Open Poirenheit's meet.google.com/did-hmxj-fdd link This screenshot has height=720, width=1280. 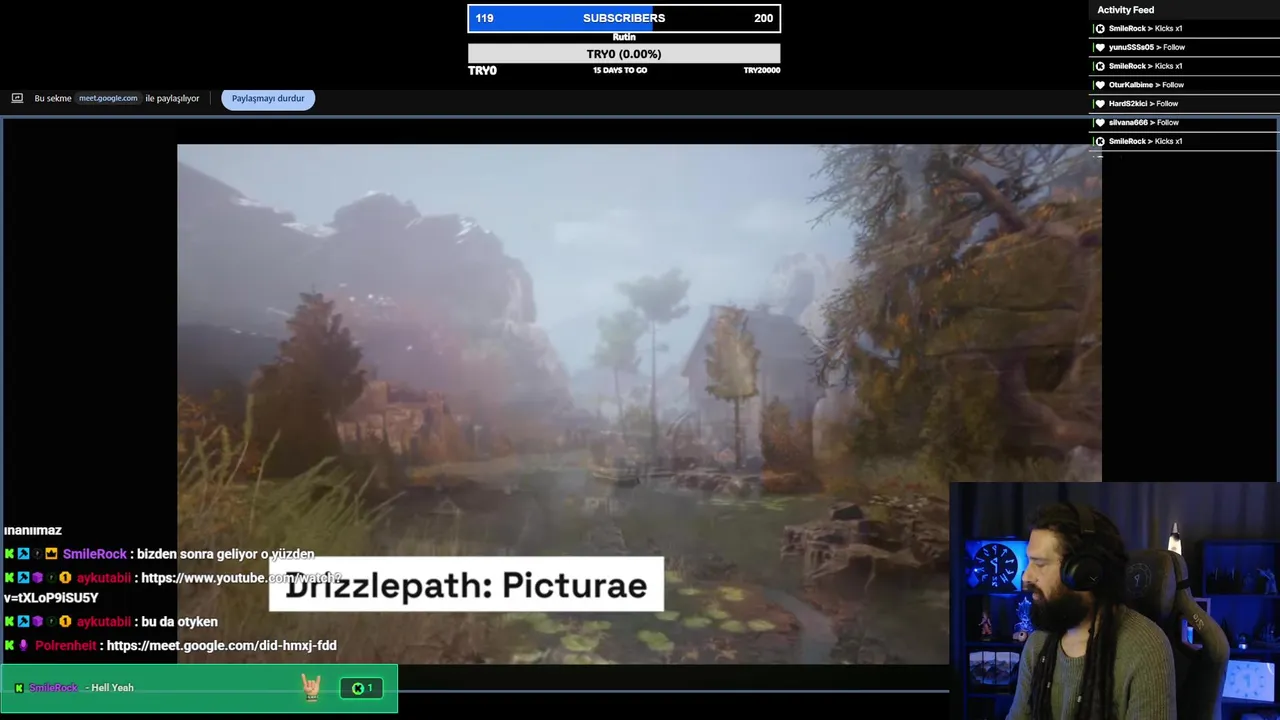pos(221,646)
